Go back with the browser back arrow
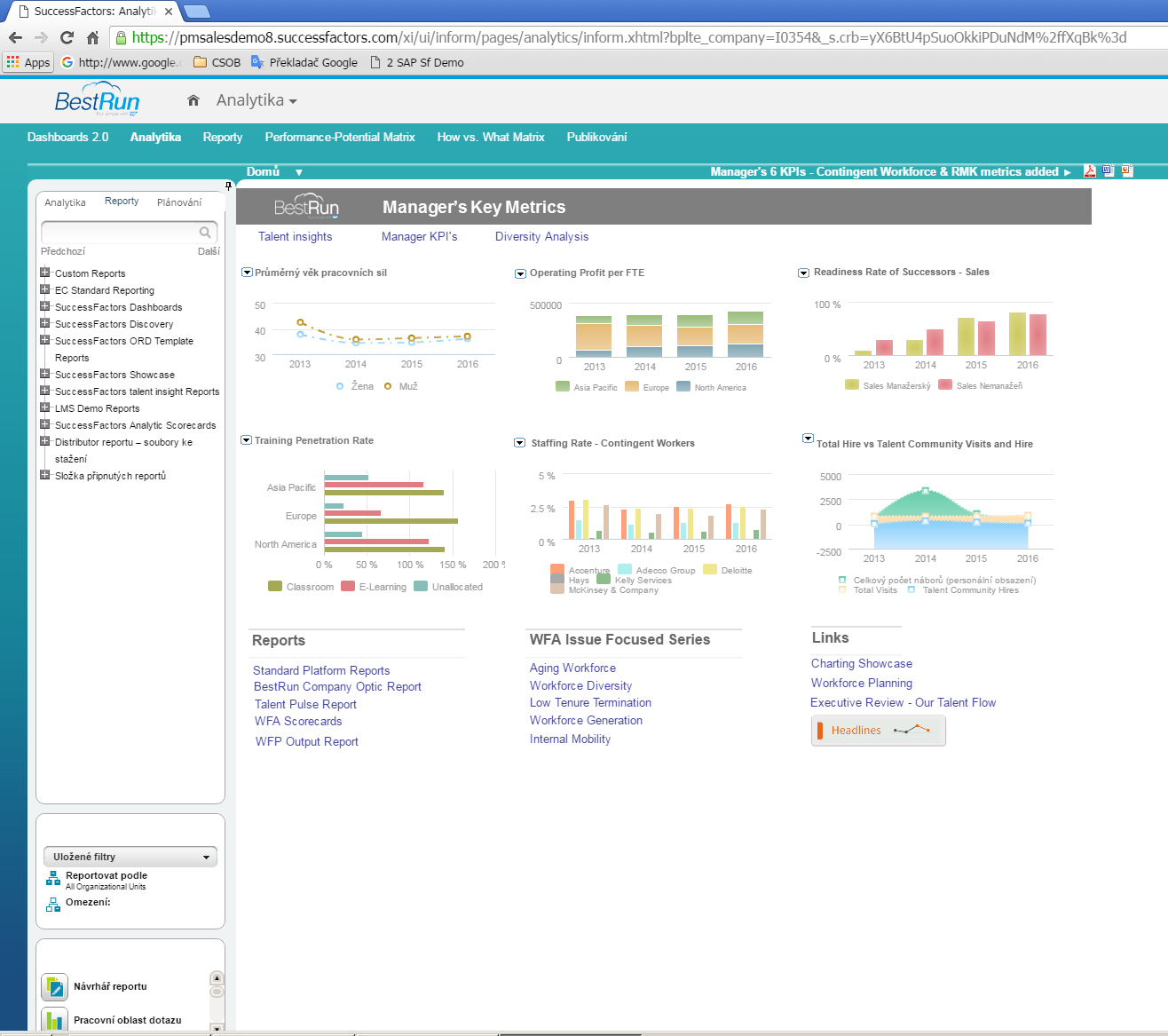Viewport: 1168px width, 1036px height. click(x=15, y=37)
